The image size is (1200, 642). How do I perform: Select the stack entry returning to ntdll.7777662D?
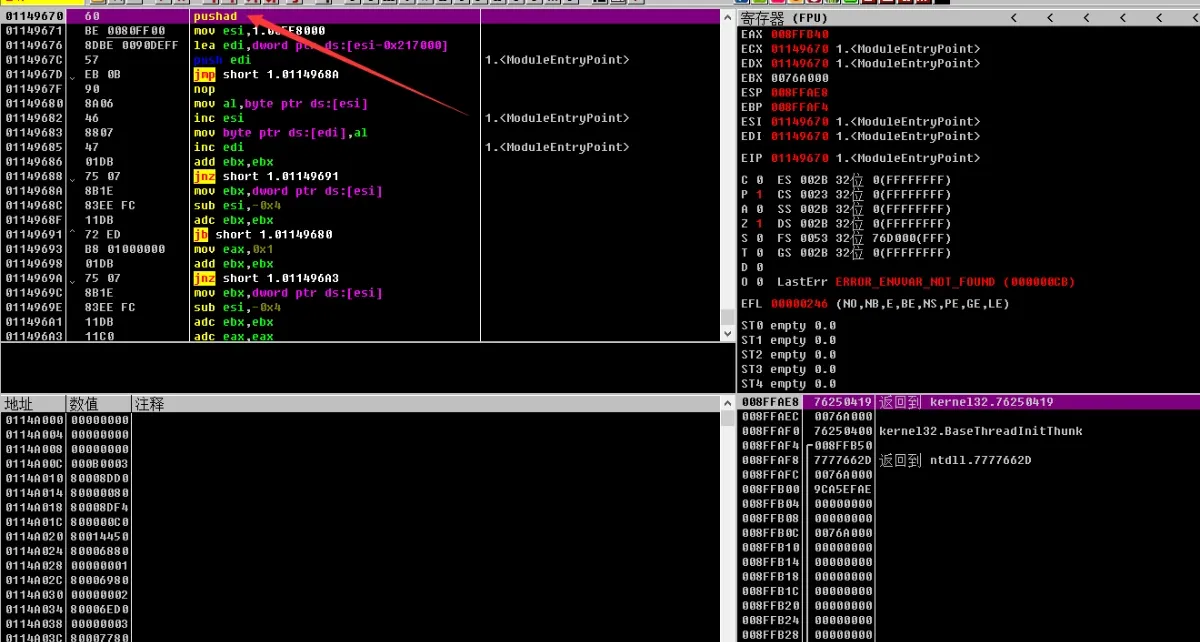pos(955,460)
